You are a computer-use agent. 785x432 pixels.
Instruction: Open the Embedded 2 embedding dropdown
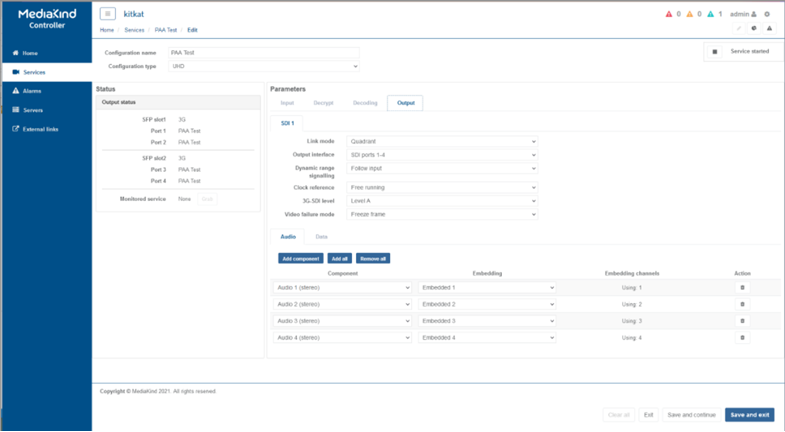tap(486, 304)
